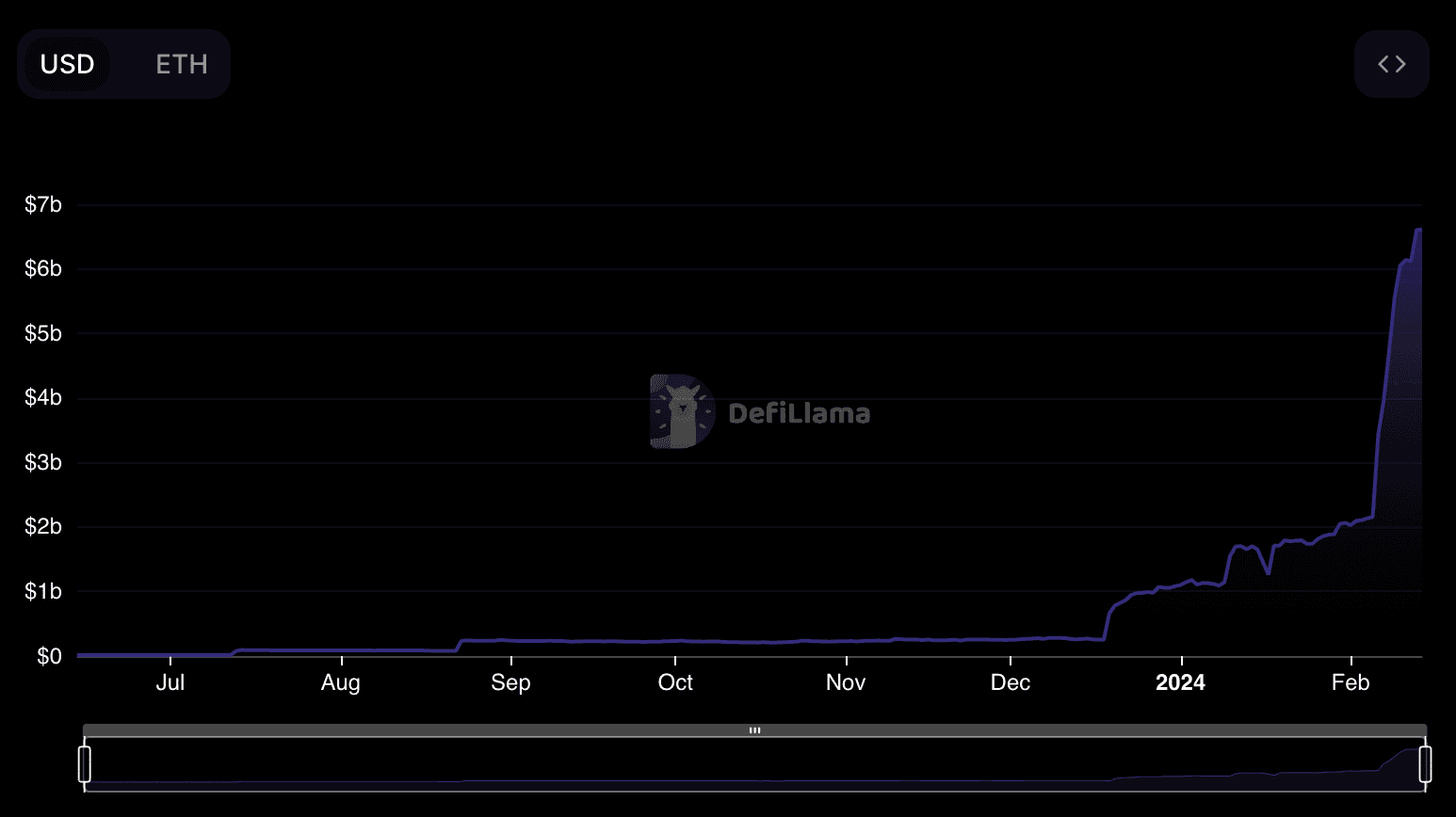The image size is (1456, 817).
Task: Click the Oct label on time axis
Action: 675,682
